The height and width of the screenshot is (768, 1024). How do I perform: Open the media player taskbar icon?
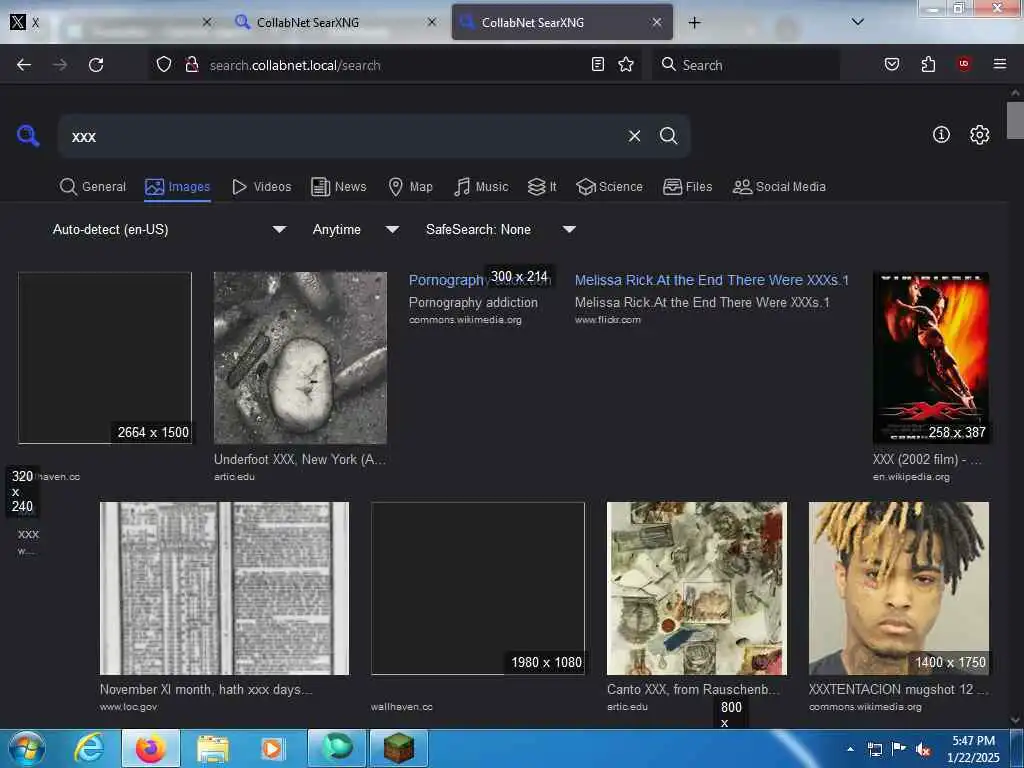[x=272, y=749]
